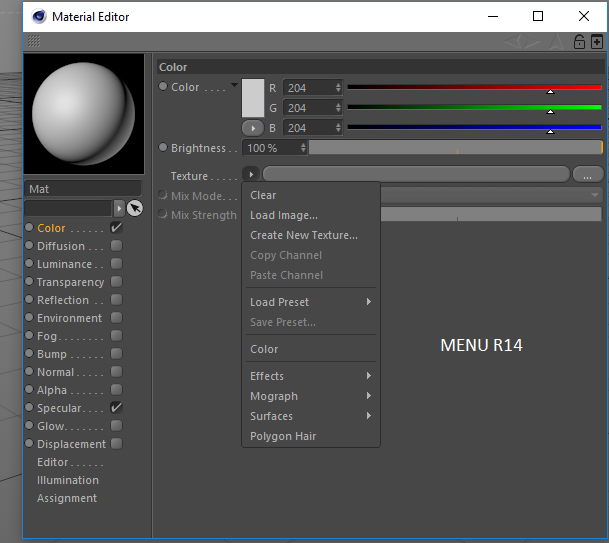Click the back arrow navigation icon

513,42
